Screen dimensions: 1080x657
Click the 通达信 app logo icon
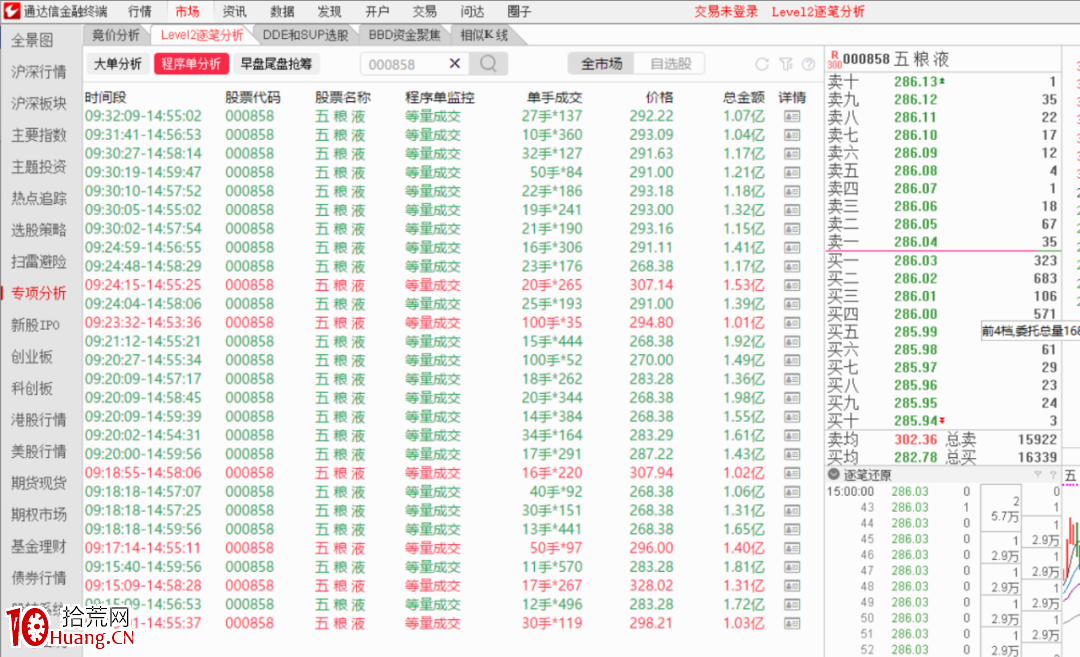click(x=11, y=11)
